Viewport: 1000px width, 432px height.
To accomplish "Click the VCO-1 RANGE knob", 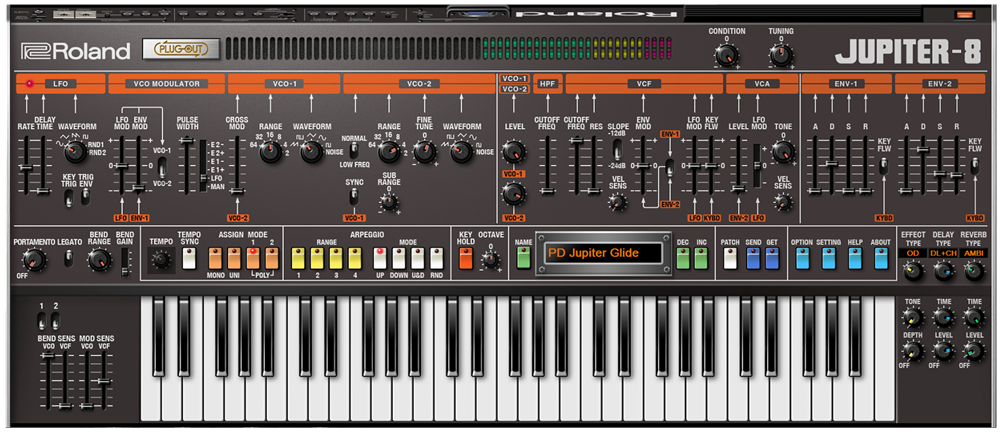I will click(270, 152).
